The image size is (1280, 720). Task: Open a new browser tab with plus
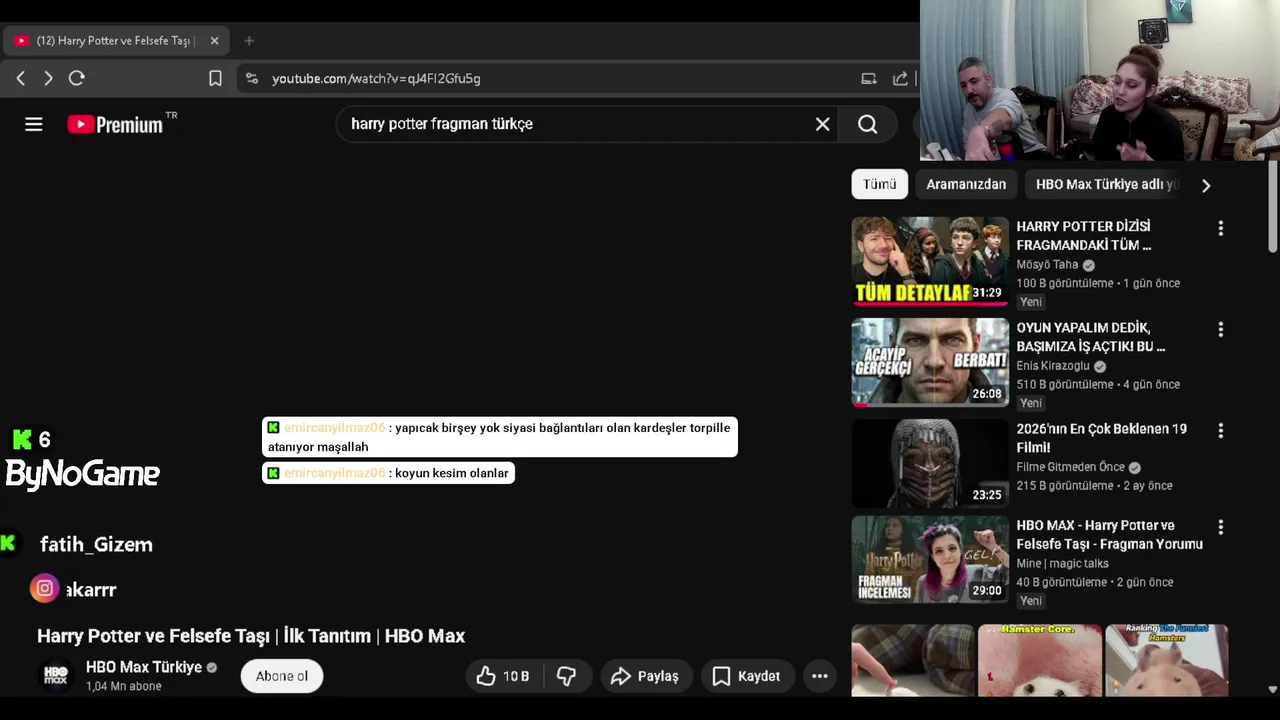[249, 41]
